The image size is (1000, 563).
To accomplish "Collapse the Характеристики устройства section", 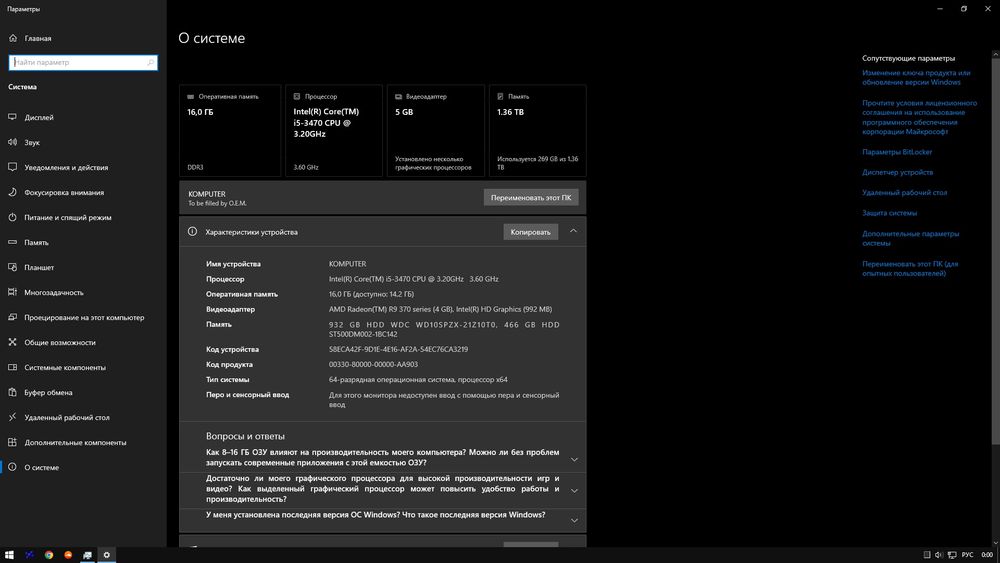I will coord(573,231).
